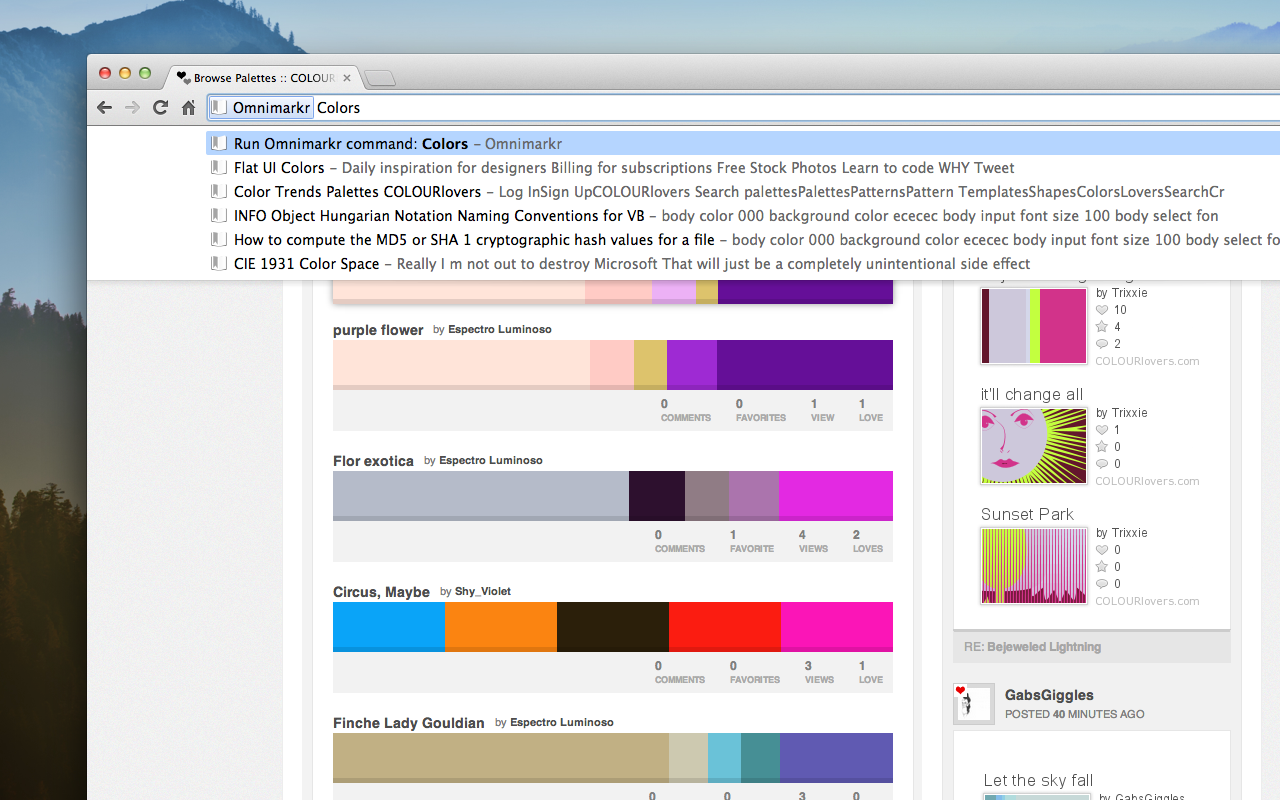Click the heart icon for 'it'll change all'

click(1102, 430)
